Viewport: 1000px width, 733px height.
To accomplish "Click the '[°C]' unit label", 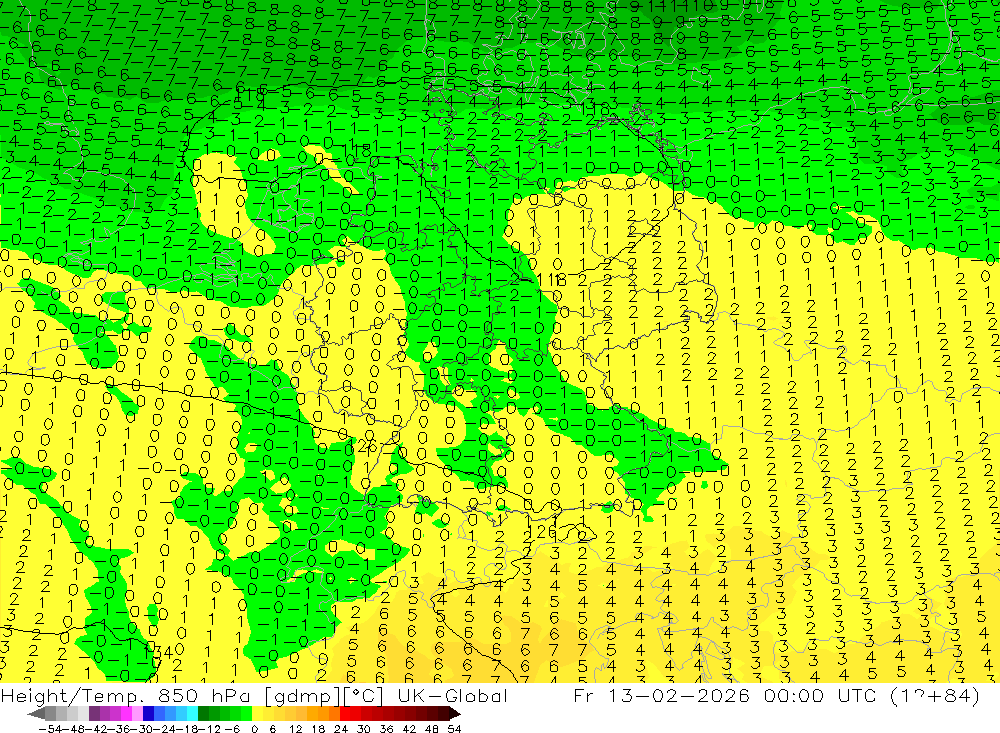I will pyautogui.click(x=364, y=697).
